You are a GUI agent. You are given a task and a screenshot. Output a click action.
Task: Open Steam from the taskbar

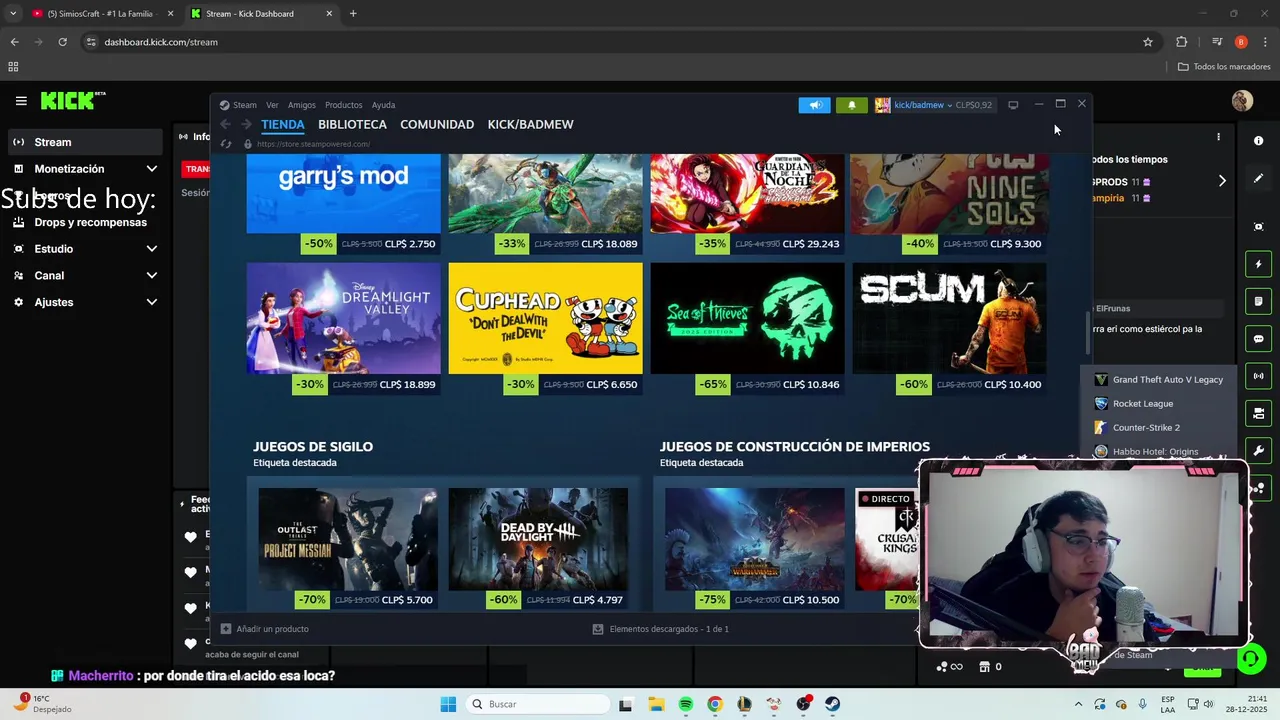pyautogui.click(x=832, y=704)
